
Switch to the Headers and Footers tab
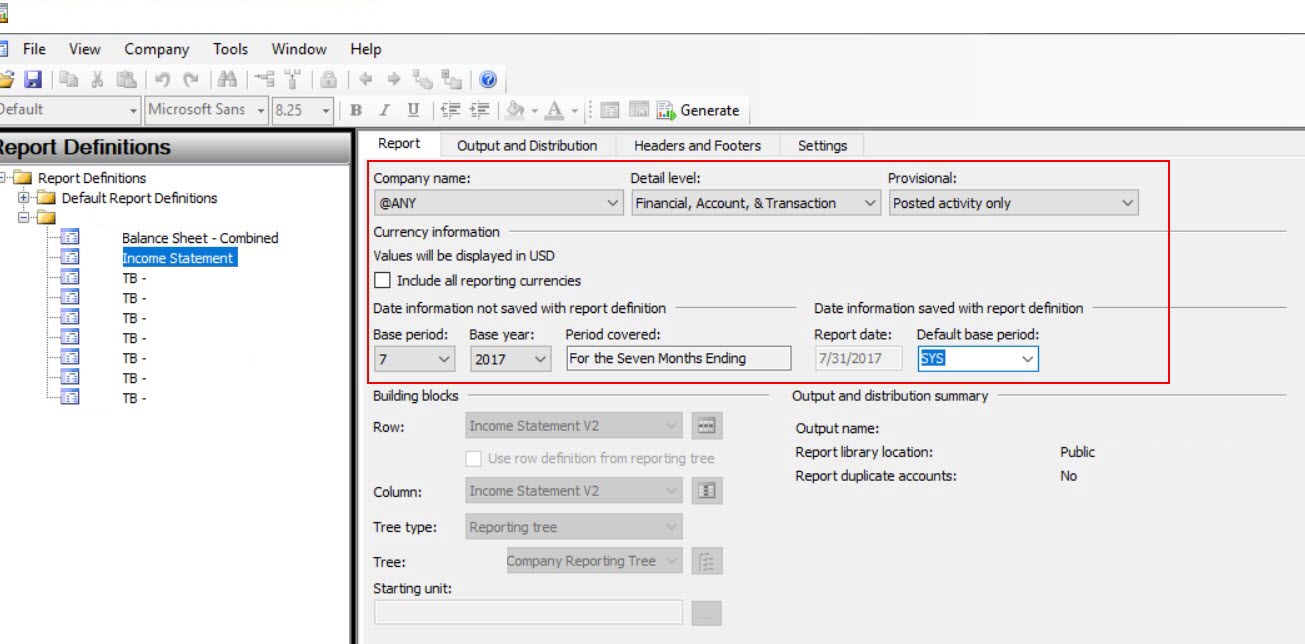(696, 145)
